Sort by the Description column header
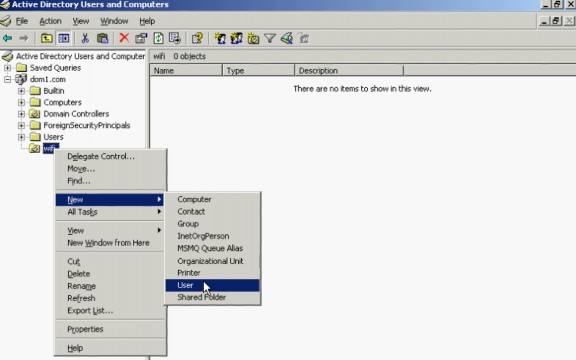This screenshot has width=576, height=360. (x=349, y=71)
